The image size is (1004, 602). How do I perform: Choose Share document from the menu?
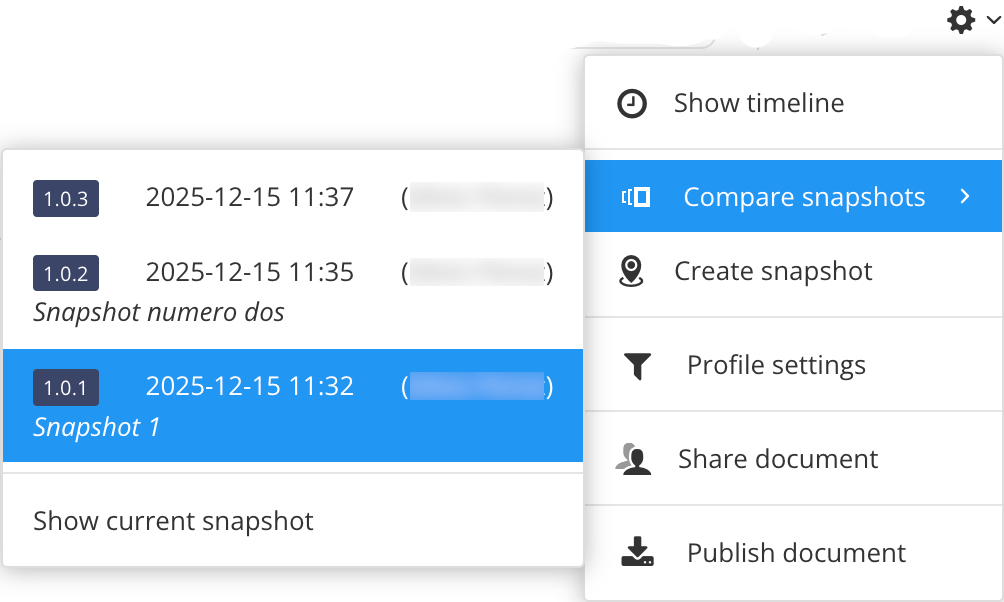[x=778, y=458]
